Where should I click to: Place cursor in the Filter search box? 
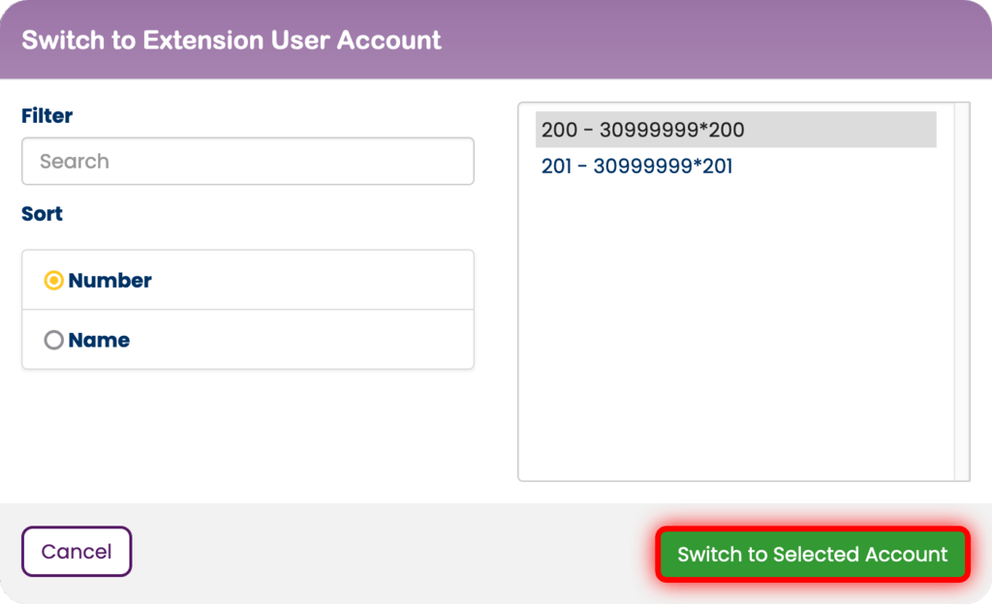click(247, 161)
